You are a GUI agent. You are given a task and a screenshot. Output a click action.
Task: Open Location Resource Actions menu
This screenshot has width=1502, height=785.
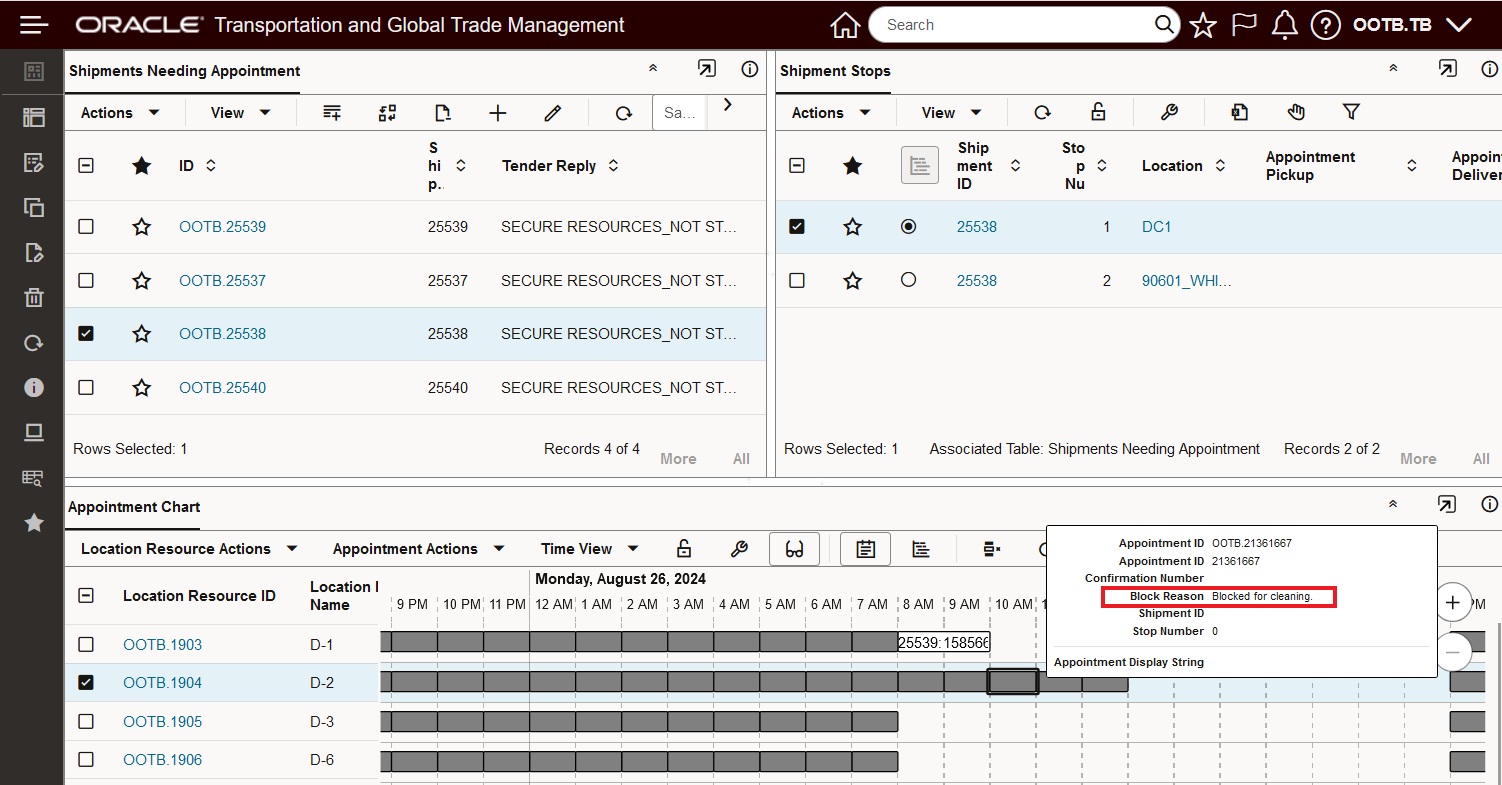click(189, 549)
